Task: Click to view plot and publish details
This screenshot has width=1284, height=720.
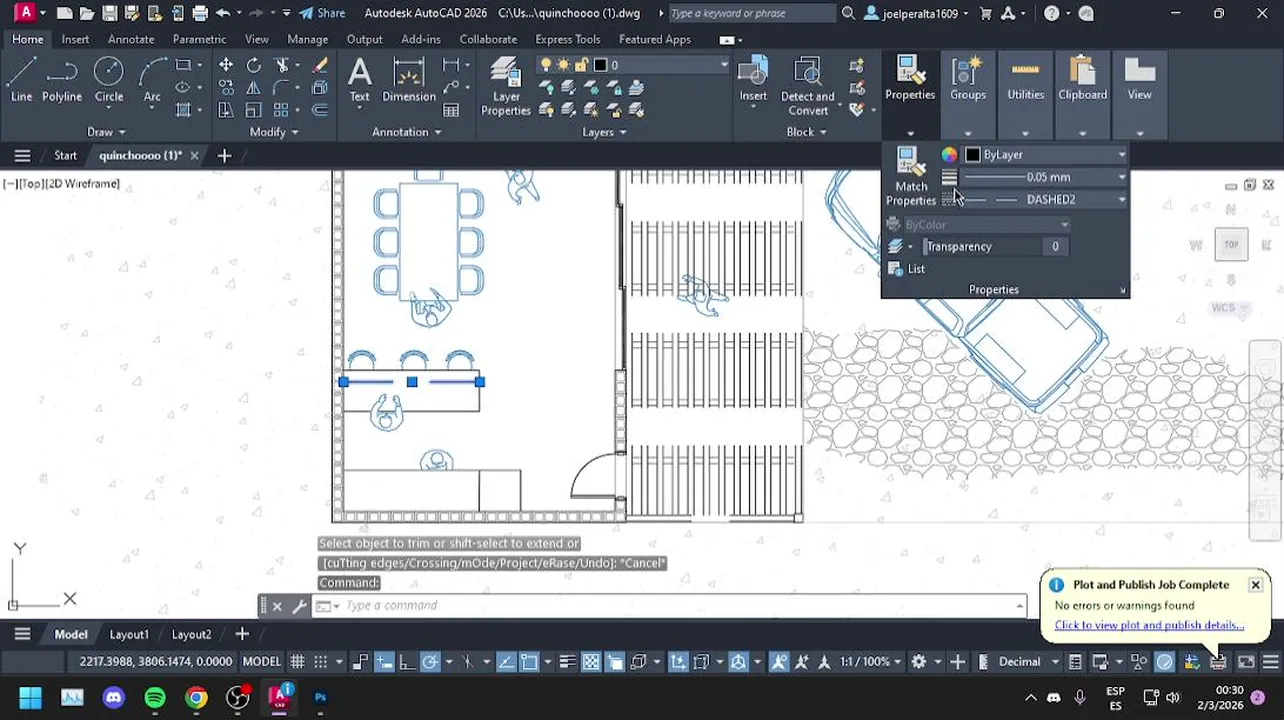Action: click(1149, 625)
